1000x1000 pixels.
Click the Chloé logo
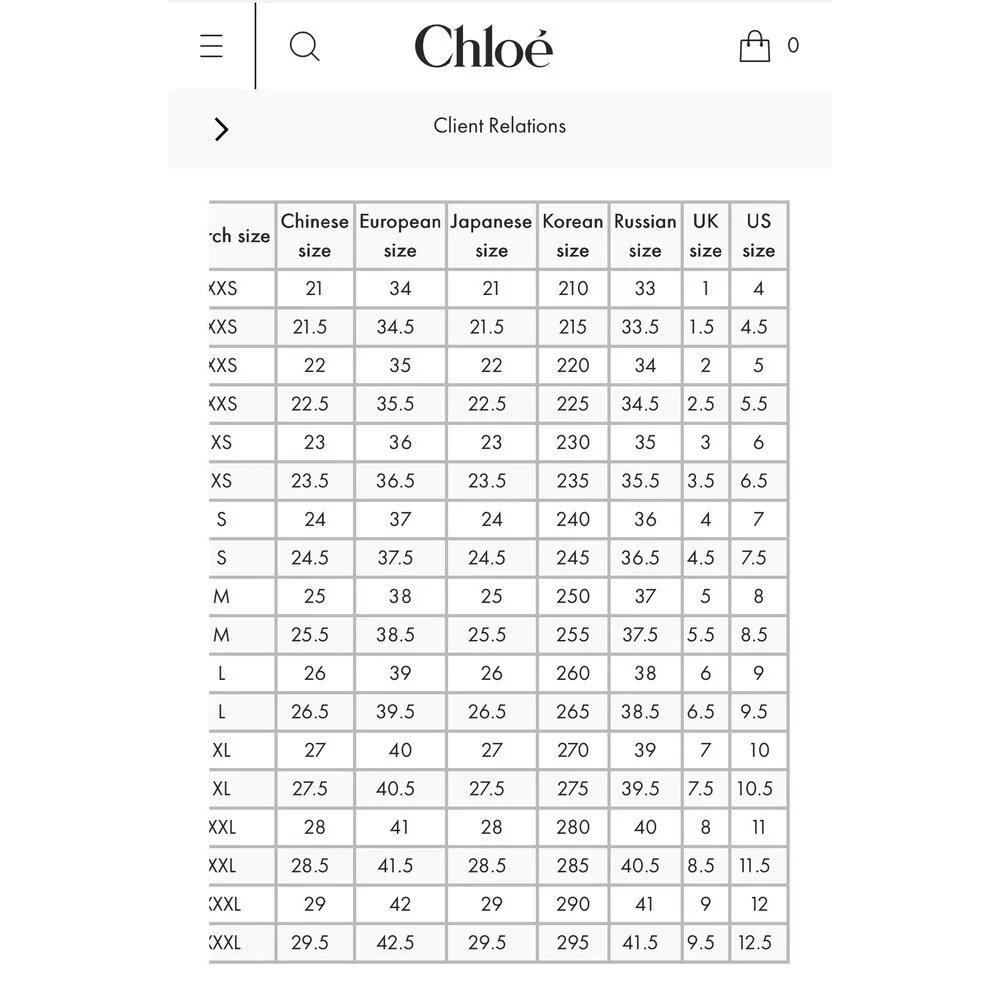(x=483, y=46)
